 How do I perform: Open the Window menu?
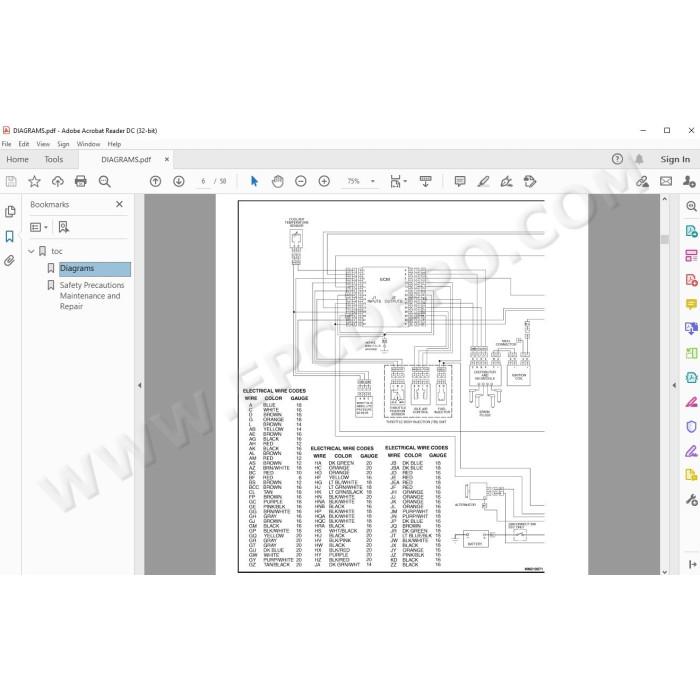click(88, 144)
